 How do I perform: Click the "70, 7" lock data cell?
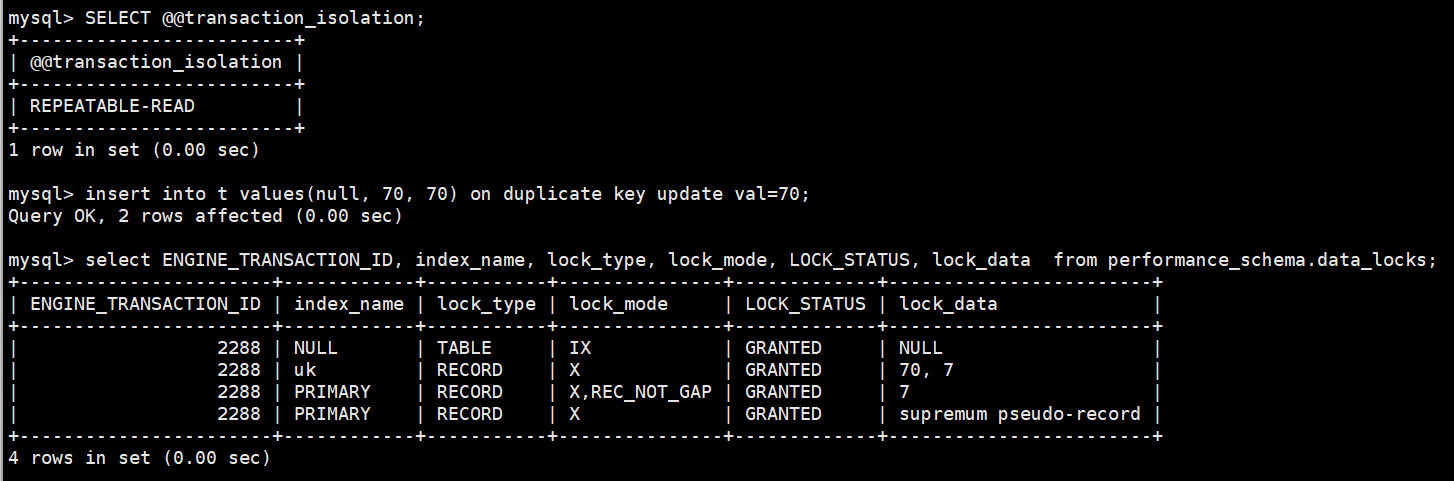926,370
